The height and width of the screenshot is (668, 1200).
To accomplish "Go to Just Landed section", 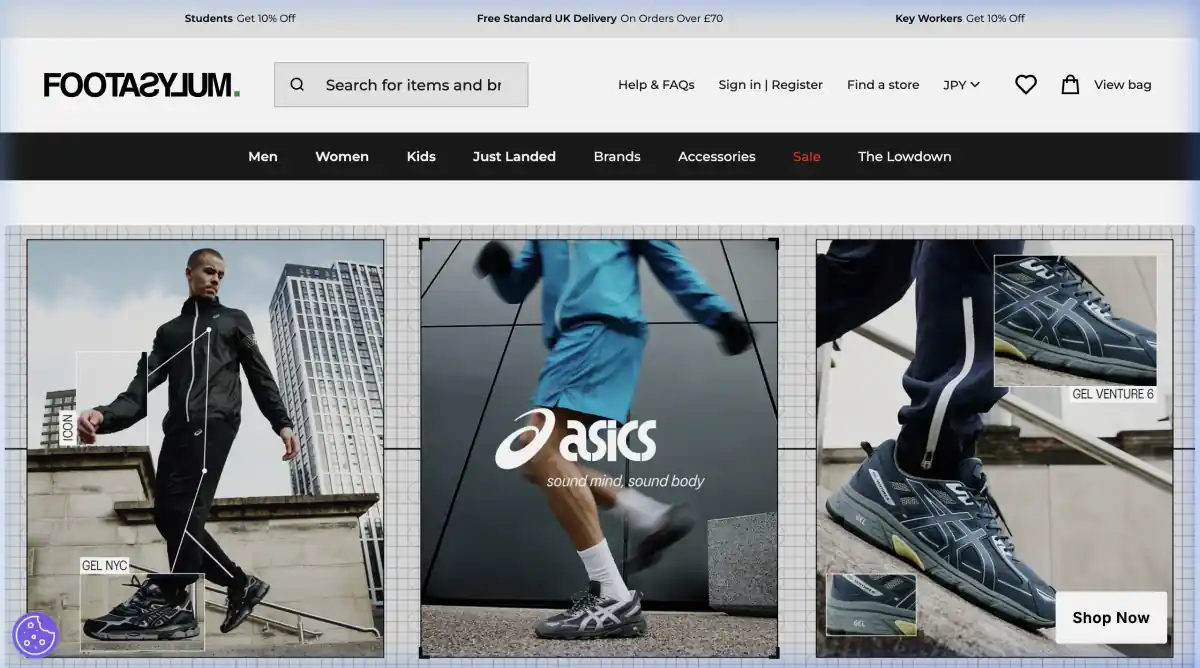I will coord(514,156).
